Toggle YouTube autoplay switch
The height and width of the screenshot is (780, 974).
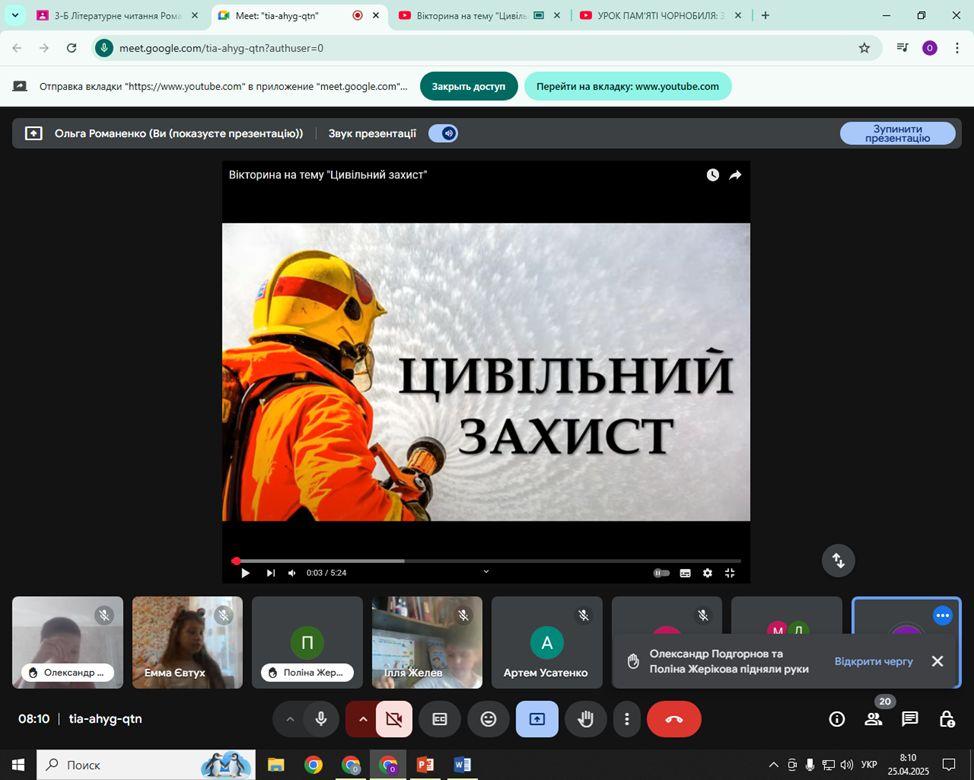(661, 573)
